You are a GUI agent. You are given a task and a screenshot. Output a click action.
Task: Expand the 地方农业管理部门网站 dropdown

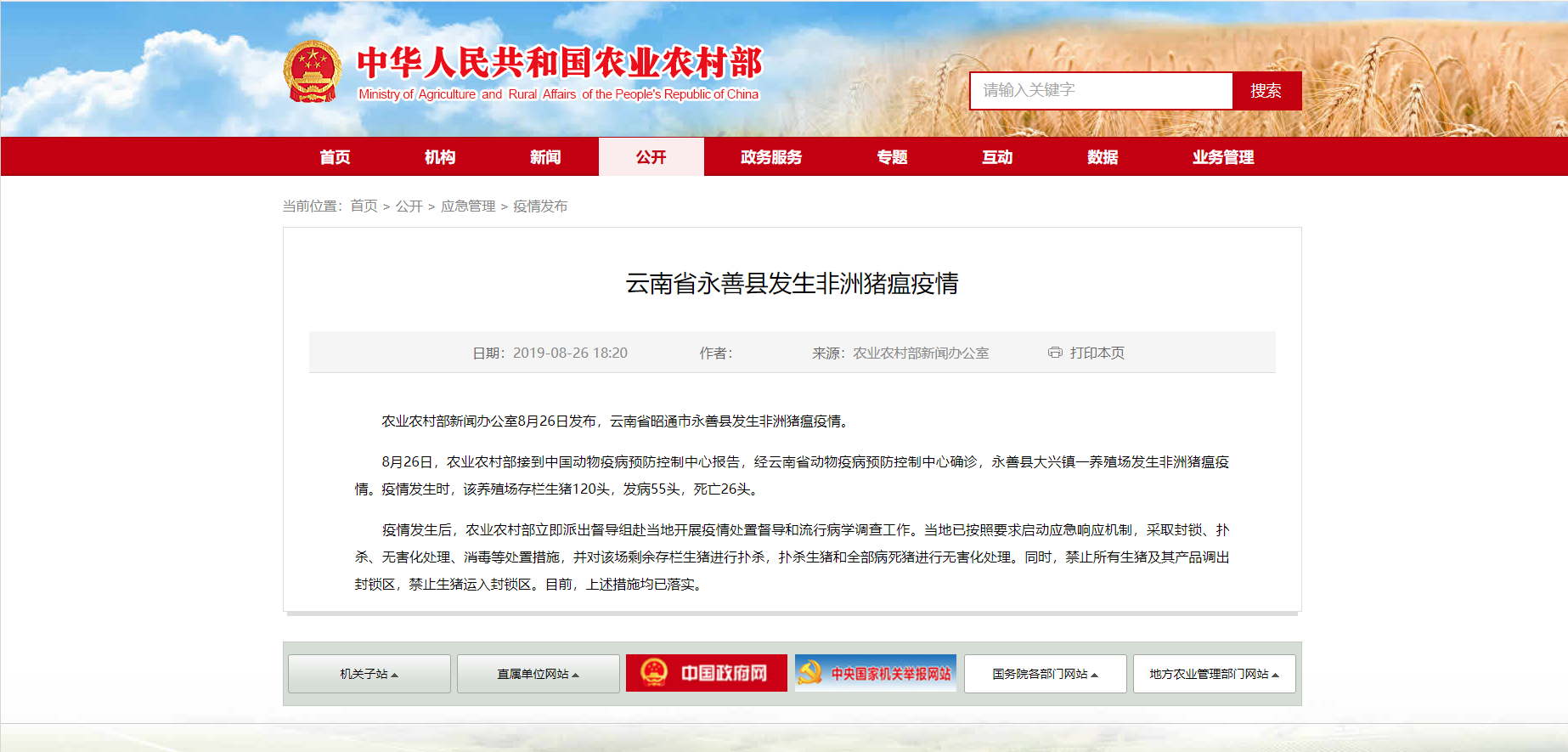tap(1214, 674)
